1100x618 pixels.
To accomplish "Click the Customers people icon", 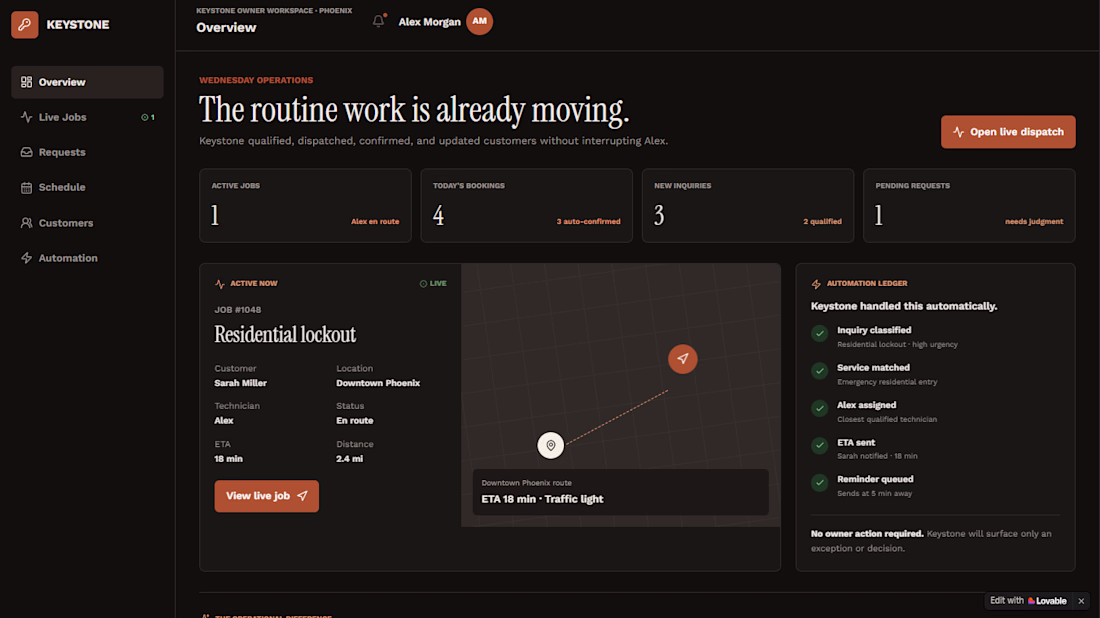I will coord(27,223).
